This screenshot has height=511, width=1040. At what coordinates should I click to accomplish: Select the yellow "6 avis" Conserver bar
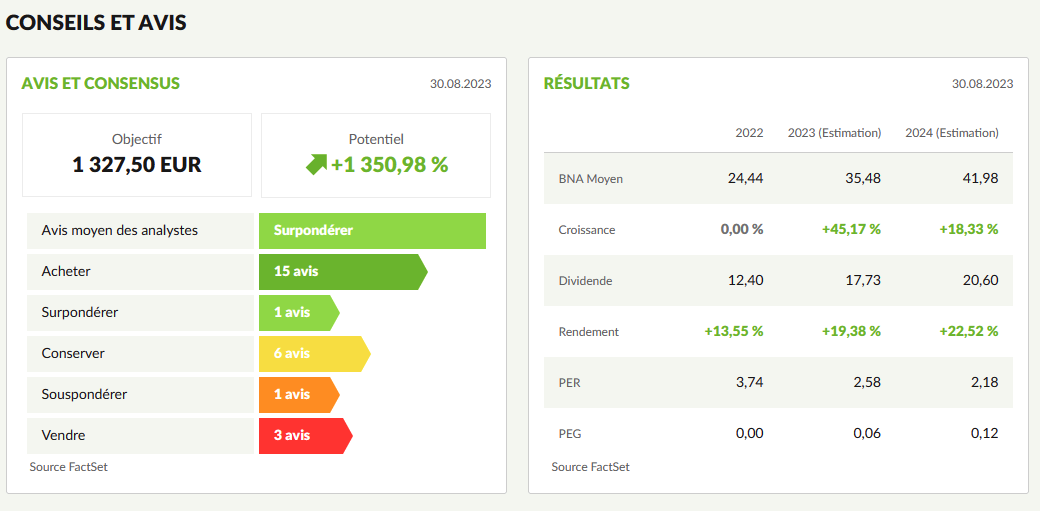coord(312,353)
